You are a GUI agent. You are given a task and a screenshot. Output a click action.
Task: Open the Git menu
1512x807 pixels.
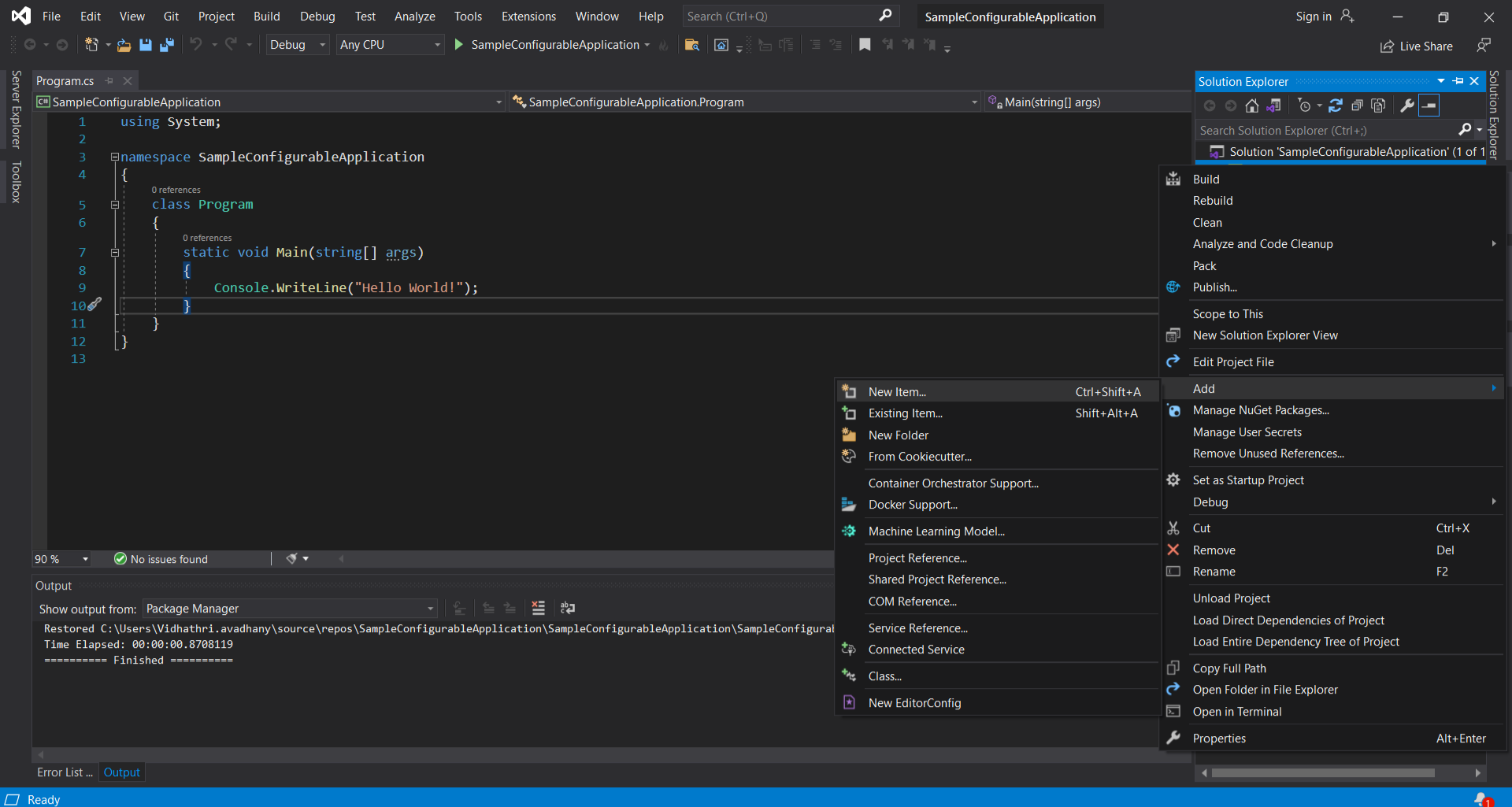pyautogui.click(x=171, y=16)
